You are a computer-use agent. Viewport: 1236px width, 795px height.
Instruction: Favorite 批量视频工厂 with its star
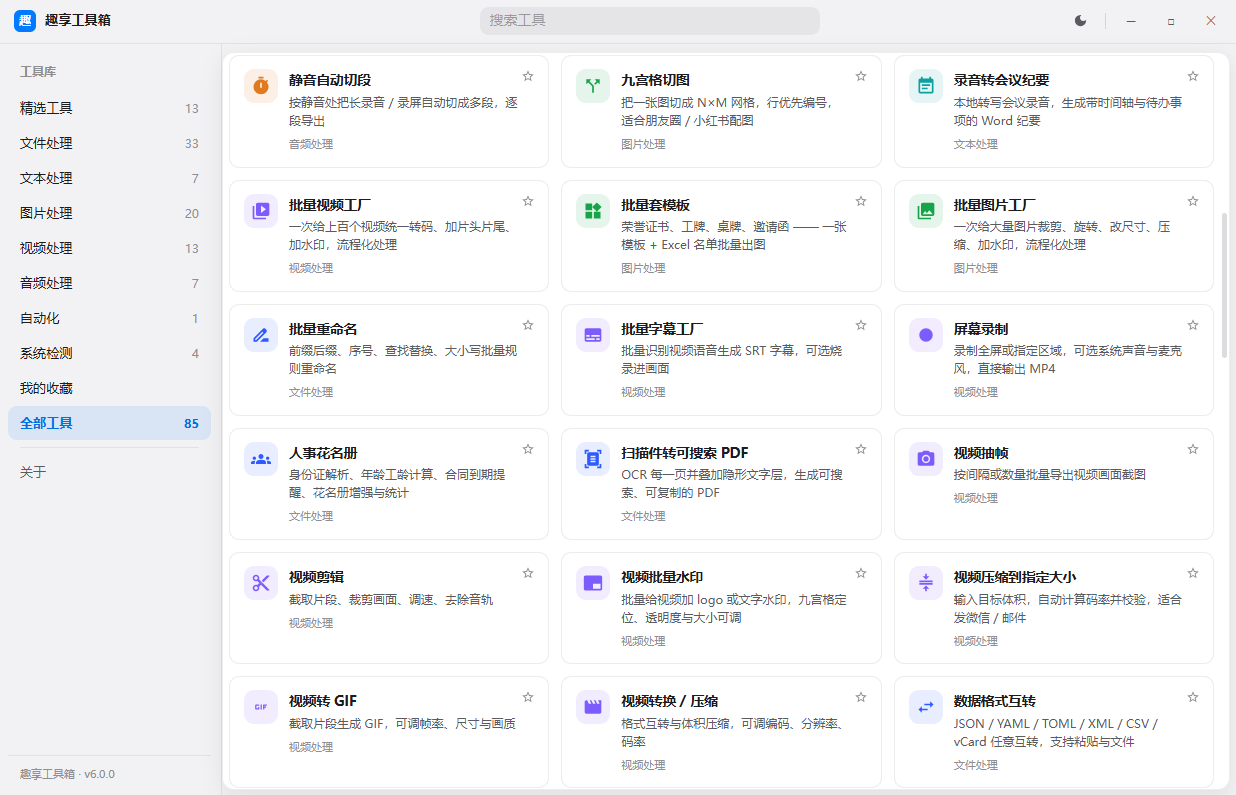528,201
